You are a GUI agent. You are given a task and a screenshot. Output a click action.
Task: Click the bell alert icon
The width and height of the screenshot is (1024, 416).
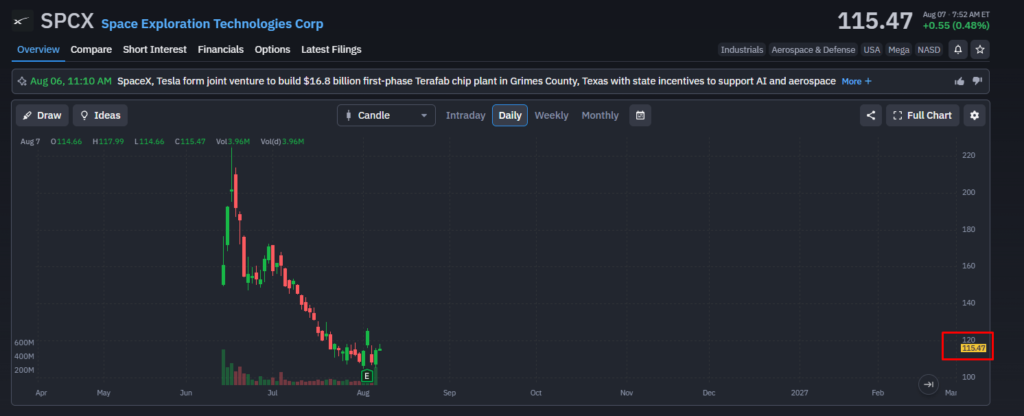coord(957,50)
